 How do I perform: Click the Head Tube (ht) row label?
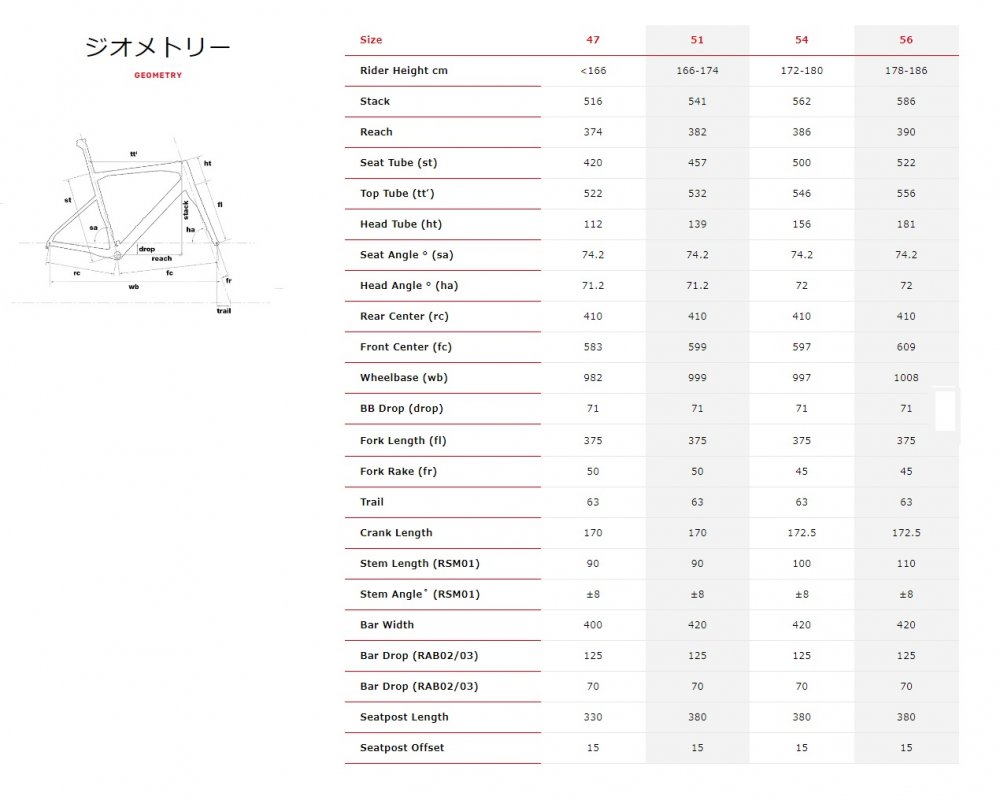[x=401, y=225]
